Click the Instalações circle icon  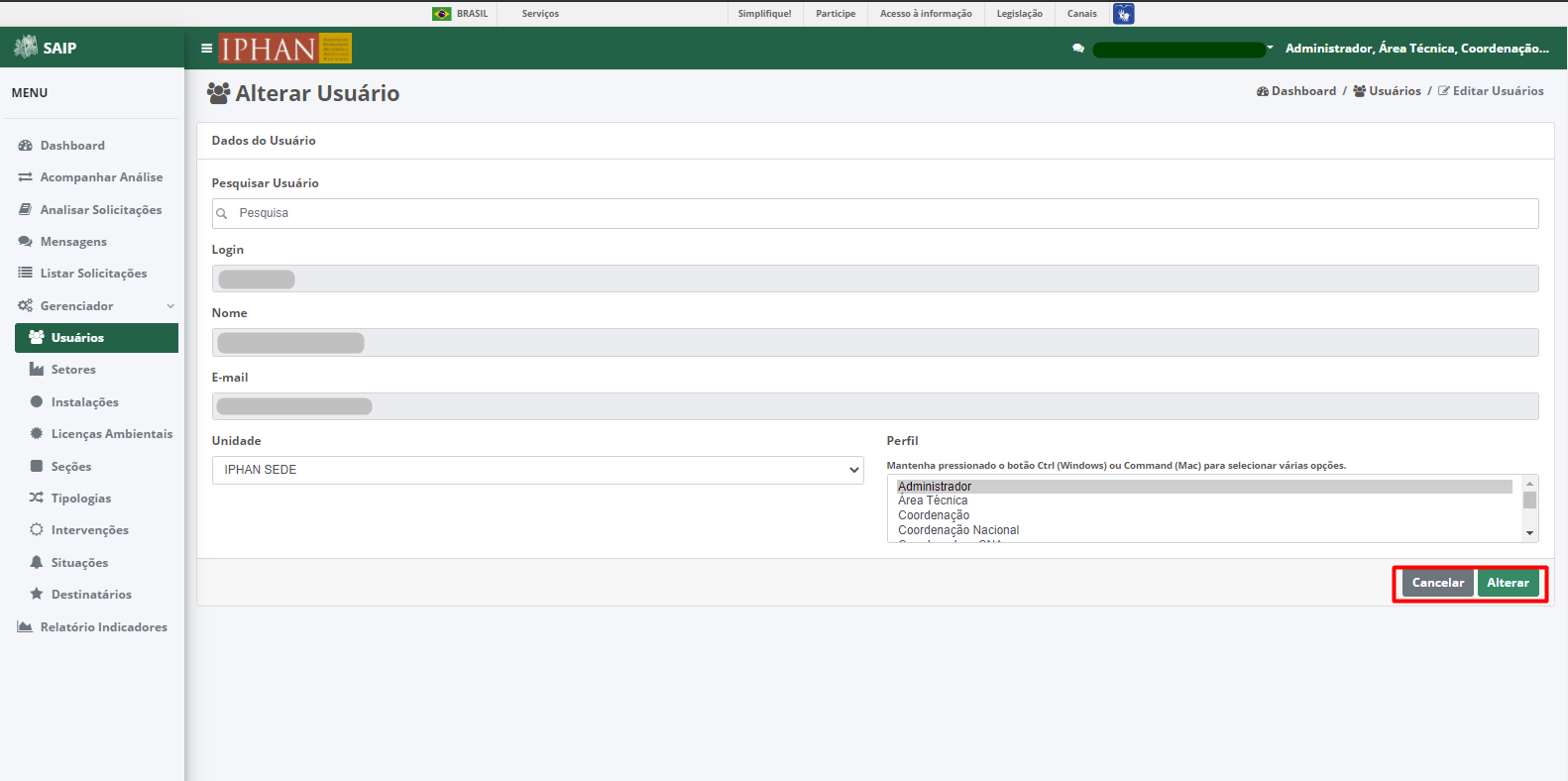tap(37, 402)
